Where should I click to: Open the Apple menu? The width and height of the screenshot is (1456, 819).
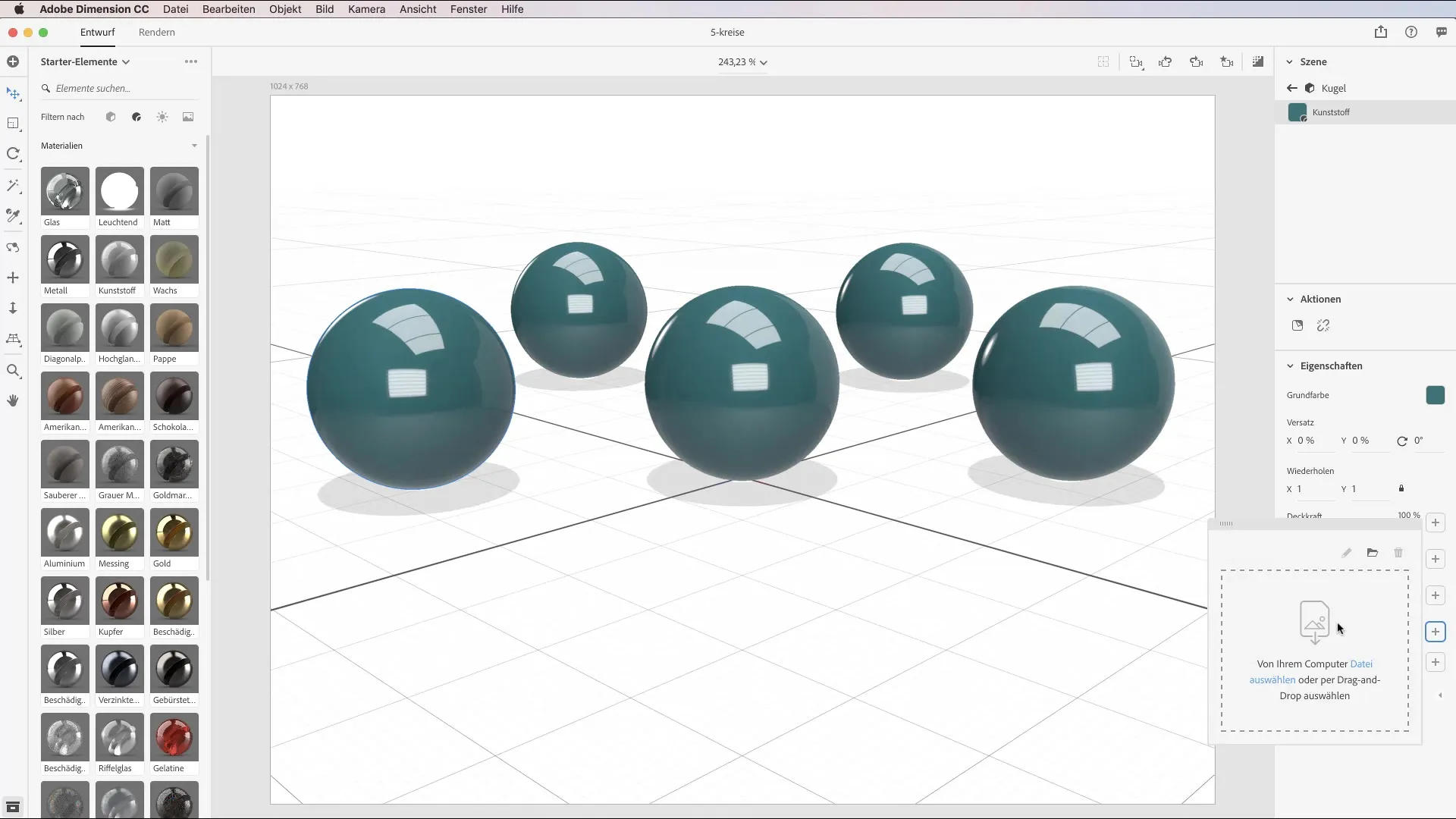coord(19,9)
